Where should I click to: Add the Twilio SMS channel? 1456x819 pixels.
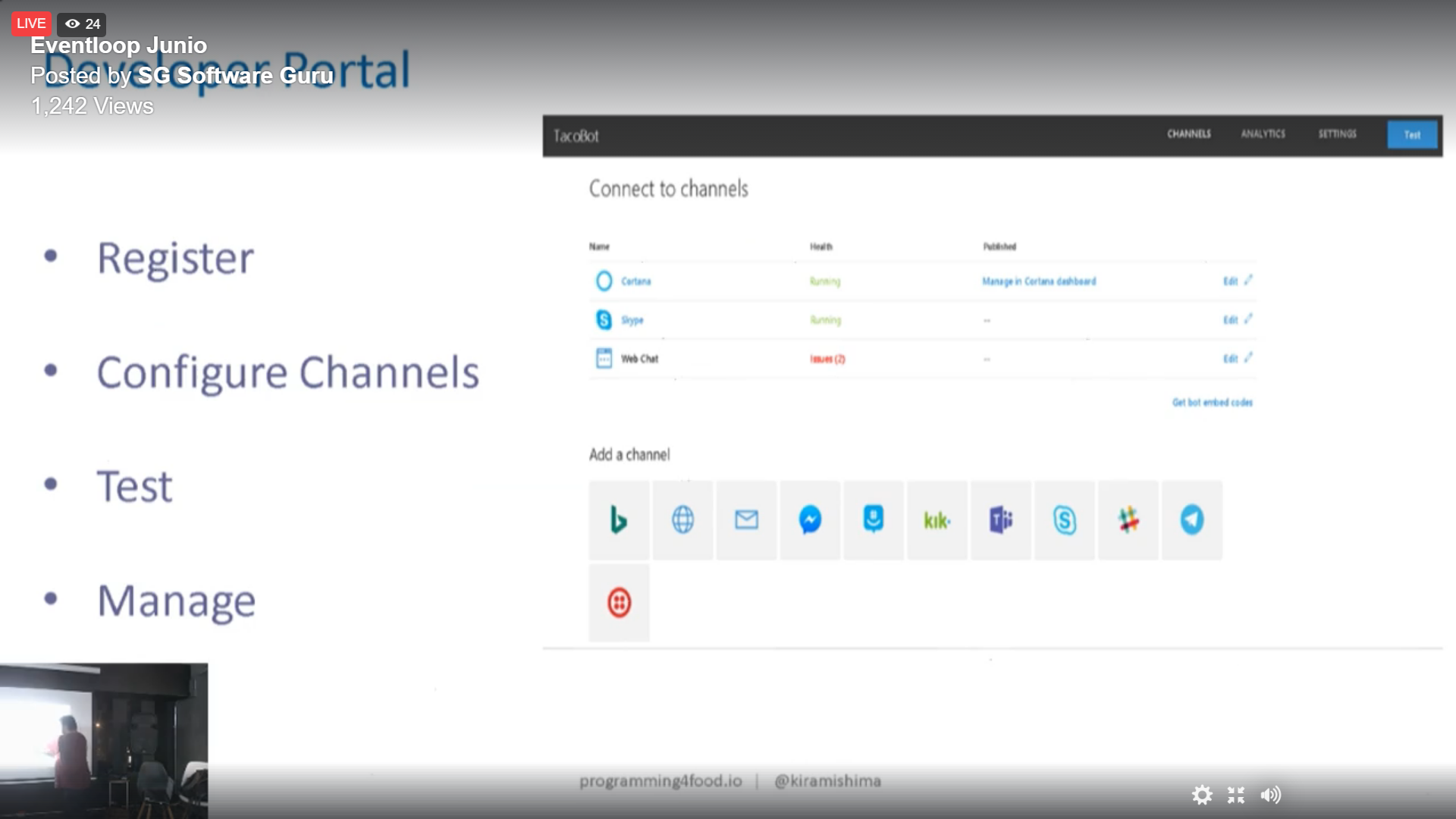coord(619,603)
